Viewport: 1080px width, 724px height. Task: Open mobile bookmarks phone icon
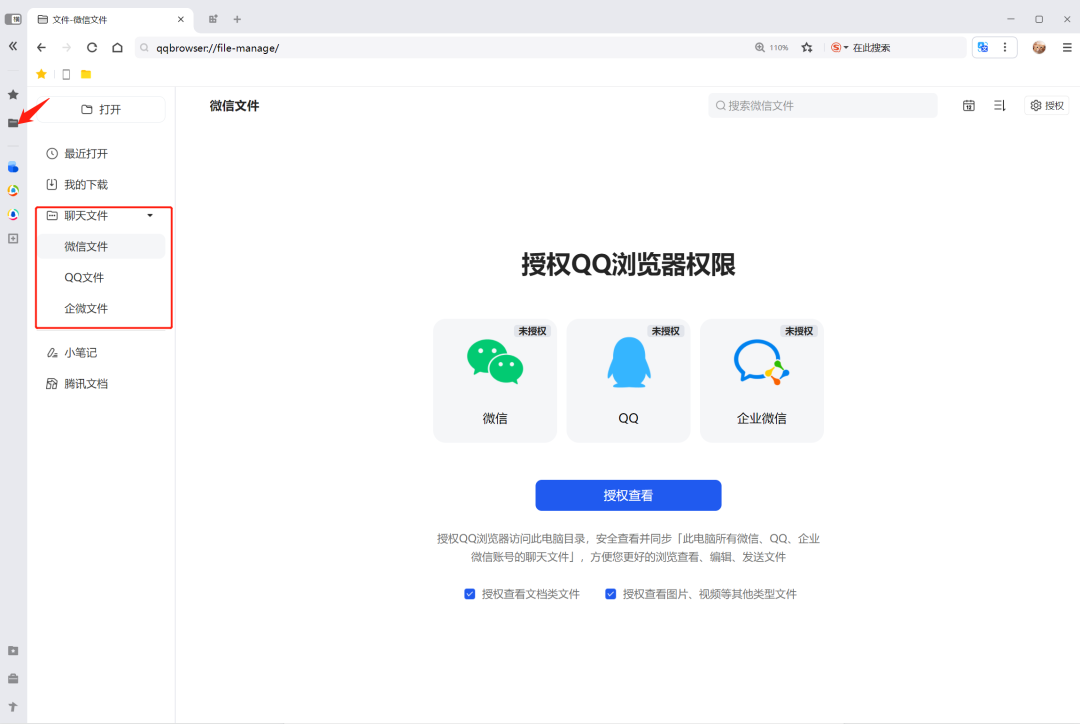[66, 74]
